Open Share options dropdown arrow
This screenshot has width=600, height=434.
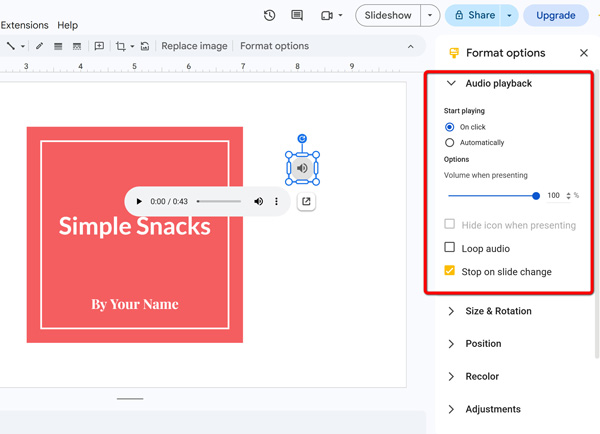[509, 15]
